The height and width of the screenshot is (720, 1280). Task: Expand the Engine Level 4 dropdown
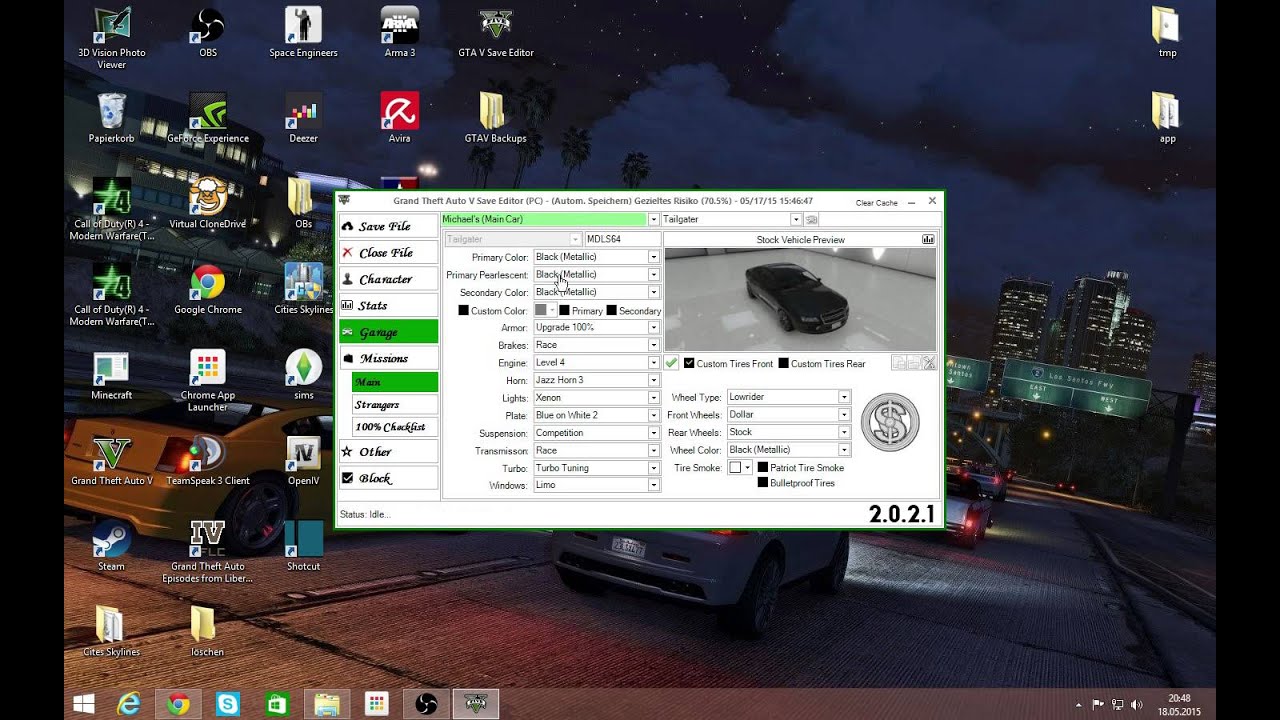[x=654, y=362]
